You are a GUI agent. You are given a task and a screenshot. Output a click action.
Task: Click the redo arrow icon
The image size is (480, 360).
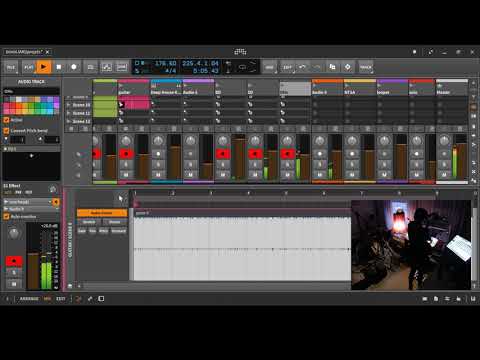click(317, 67)
